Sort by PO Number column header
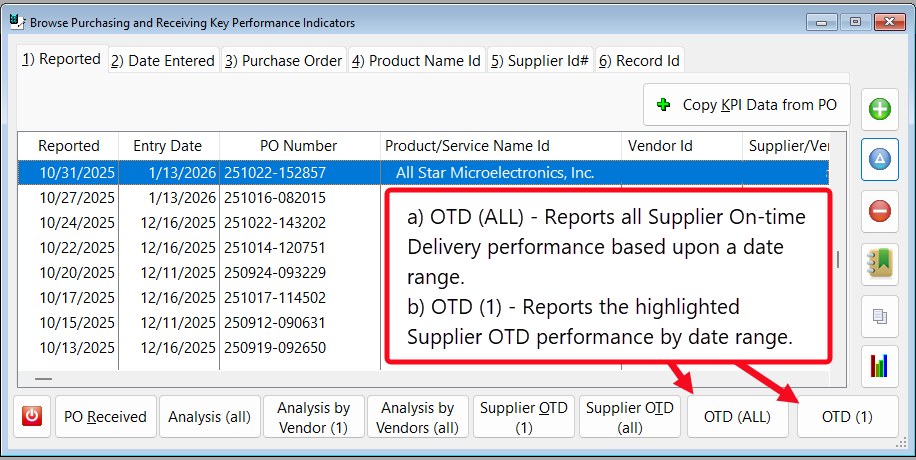This screenshot has width=916, height=460. [x=299, y=146]
